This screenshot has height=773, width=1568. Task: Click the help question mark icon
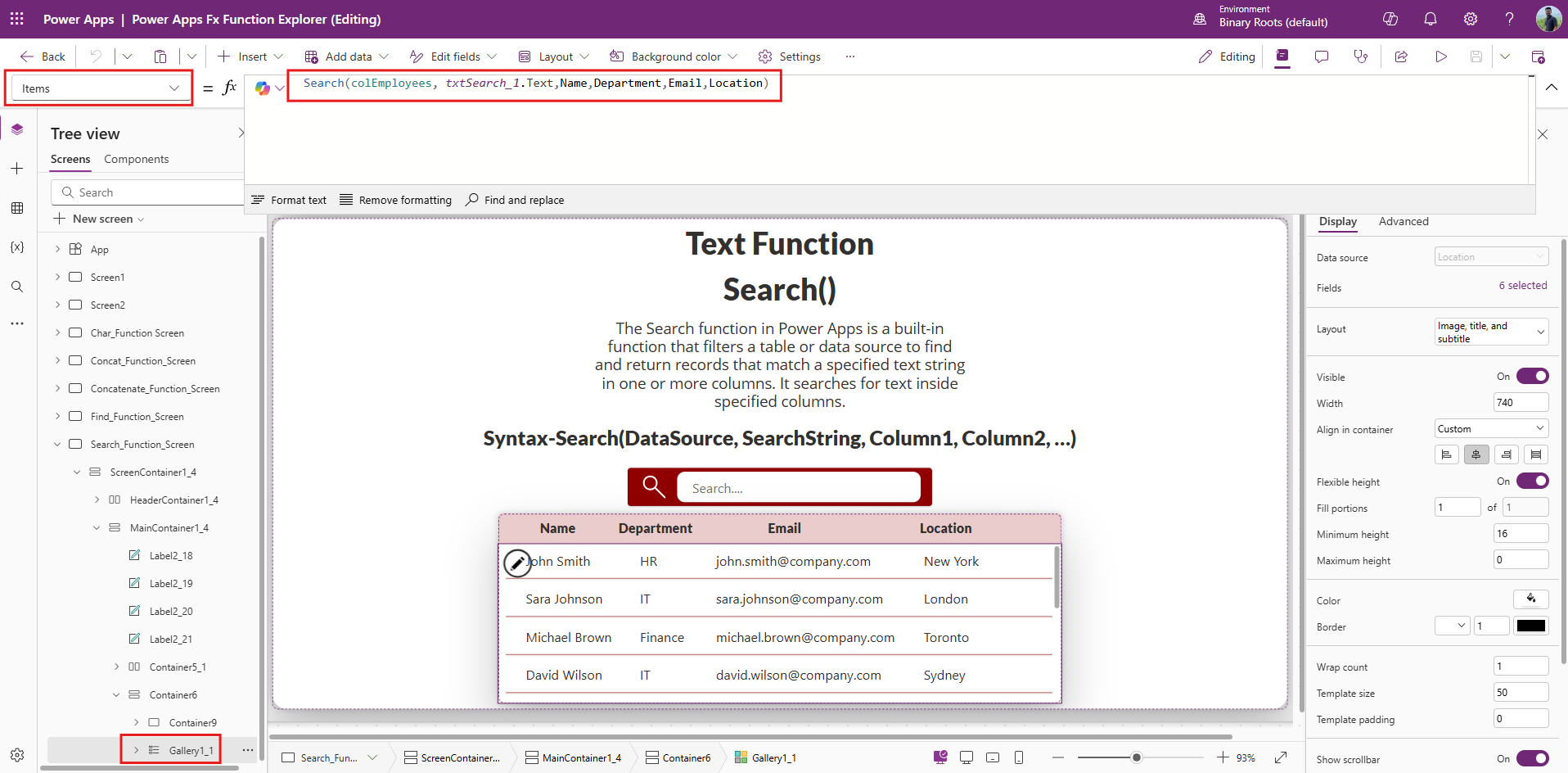[x=1510, y=19]
